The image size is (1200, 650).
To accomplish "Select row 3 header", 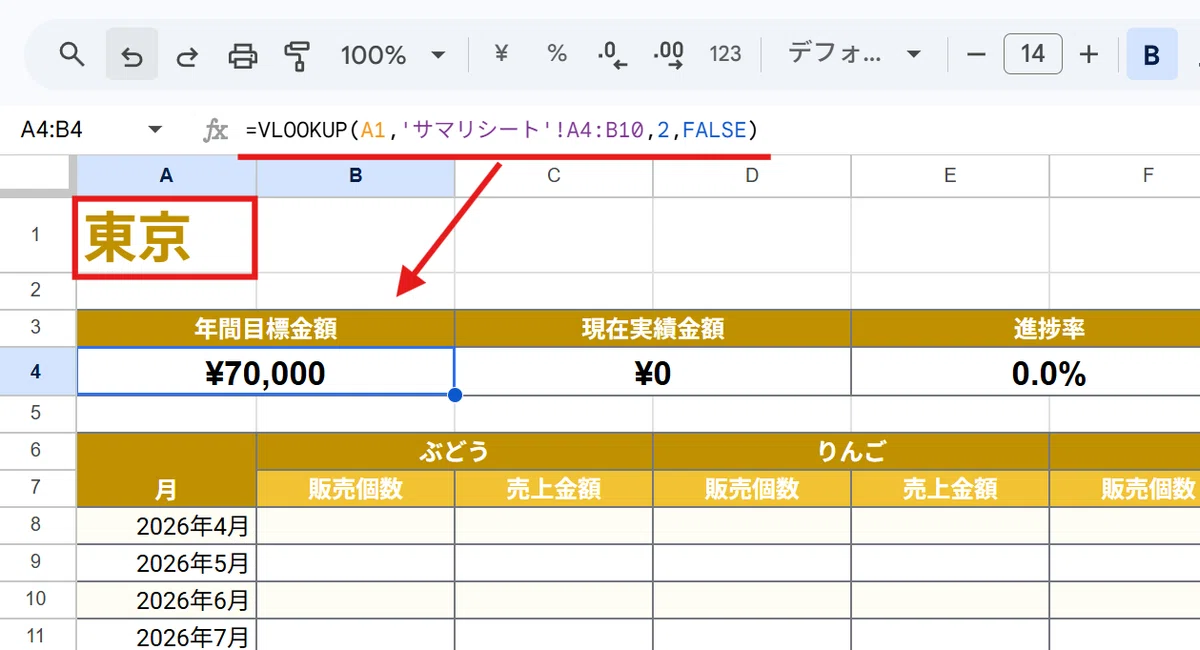I will pos(36,328).
